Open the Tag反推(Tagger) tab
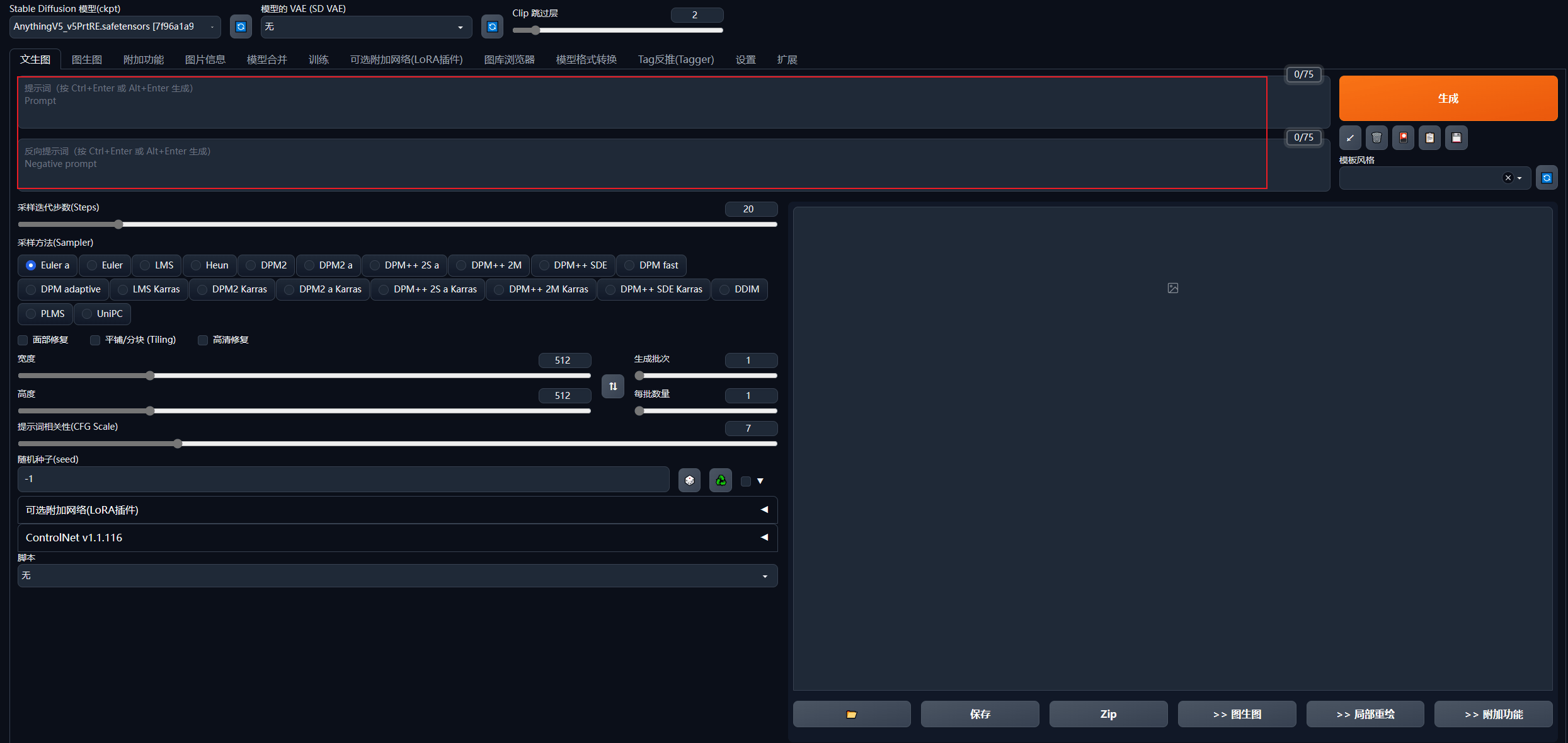This screenshot has height=743, width=1568. [x=676, y=59]
